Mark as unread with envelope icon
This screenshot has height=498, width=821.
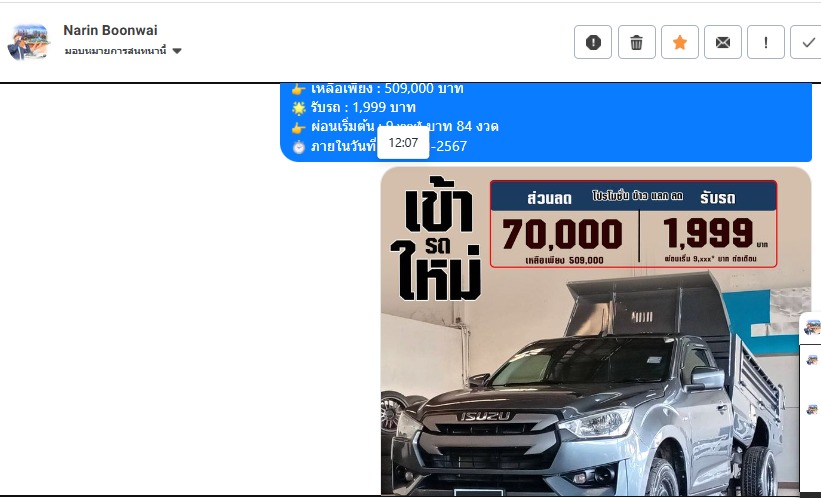[723, 42]
